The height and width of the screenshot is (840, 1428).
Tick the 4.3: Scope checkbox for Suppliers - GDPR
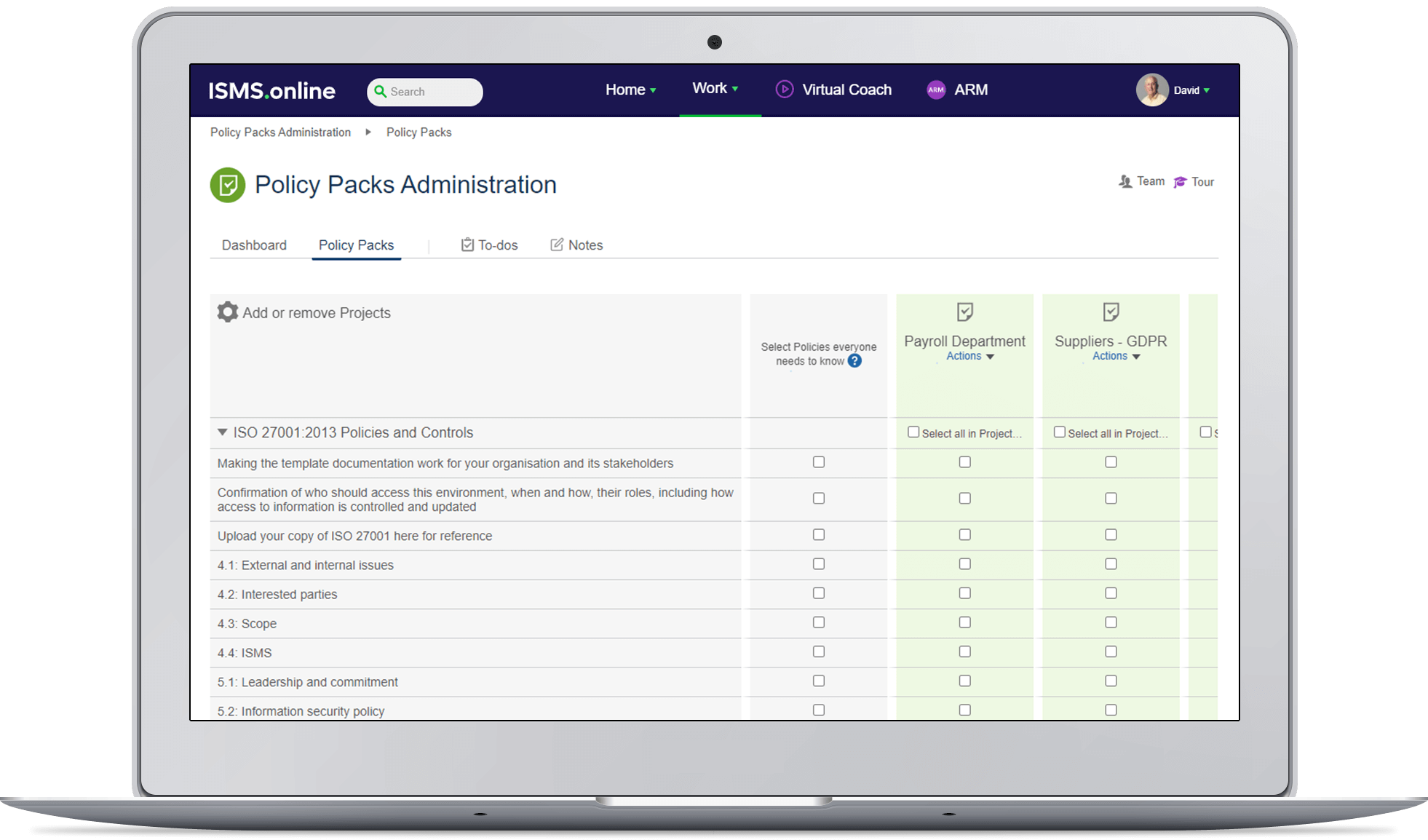1110,622
